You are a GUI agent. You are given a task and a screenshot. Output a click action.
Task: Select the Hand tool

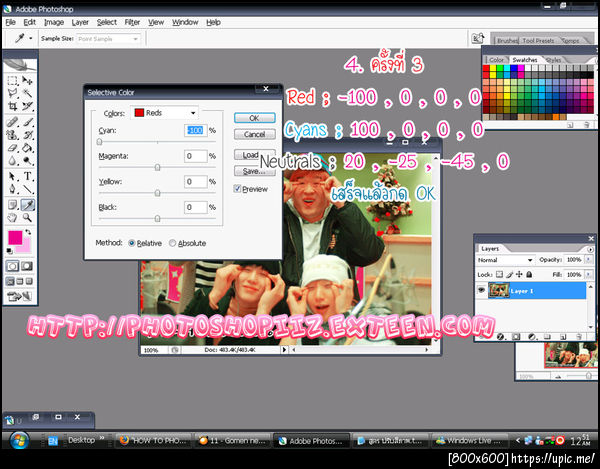[x=13, y=218]
